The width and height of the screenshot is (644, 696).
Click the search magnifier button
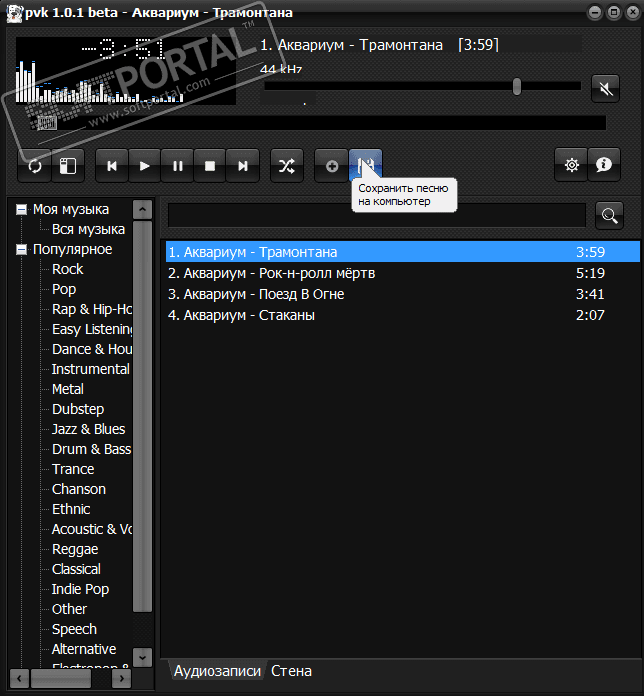pyautogui.click(x=609, y=216)
